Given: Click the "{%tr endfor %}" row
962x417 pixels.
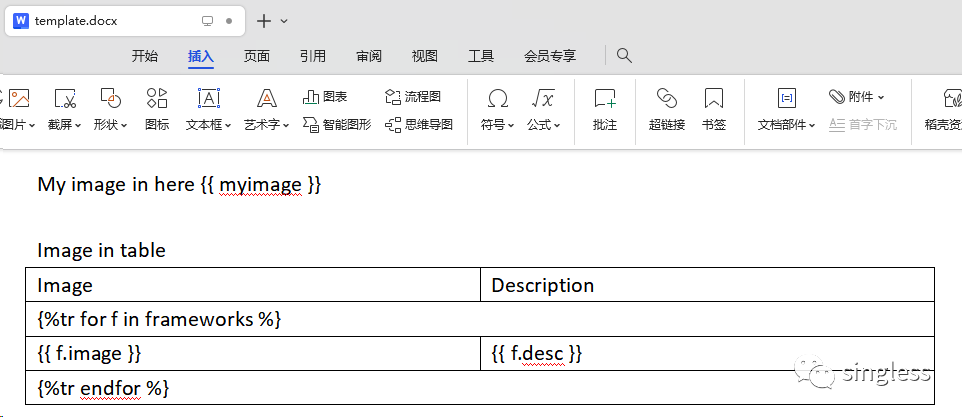Looking at the screenshot, I should pos(480,388).
